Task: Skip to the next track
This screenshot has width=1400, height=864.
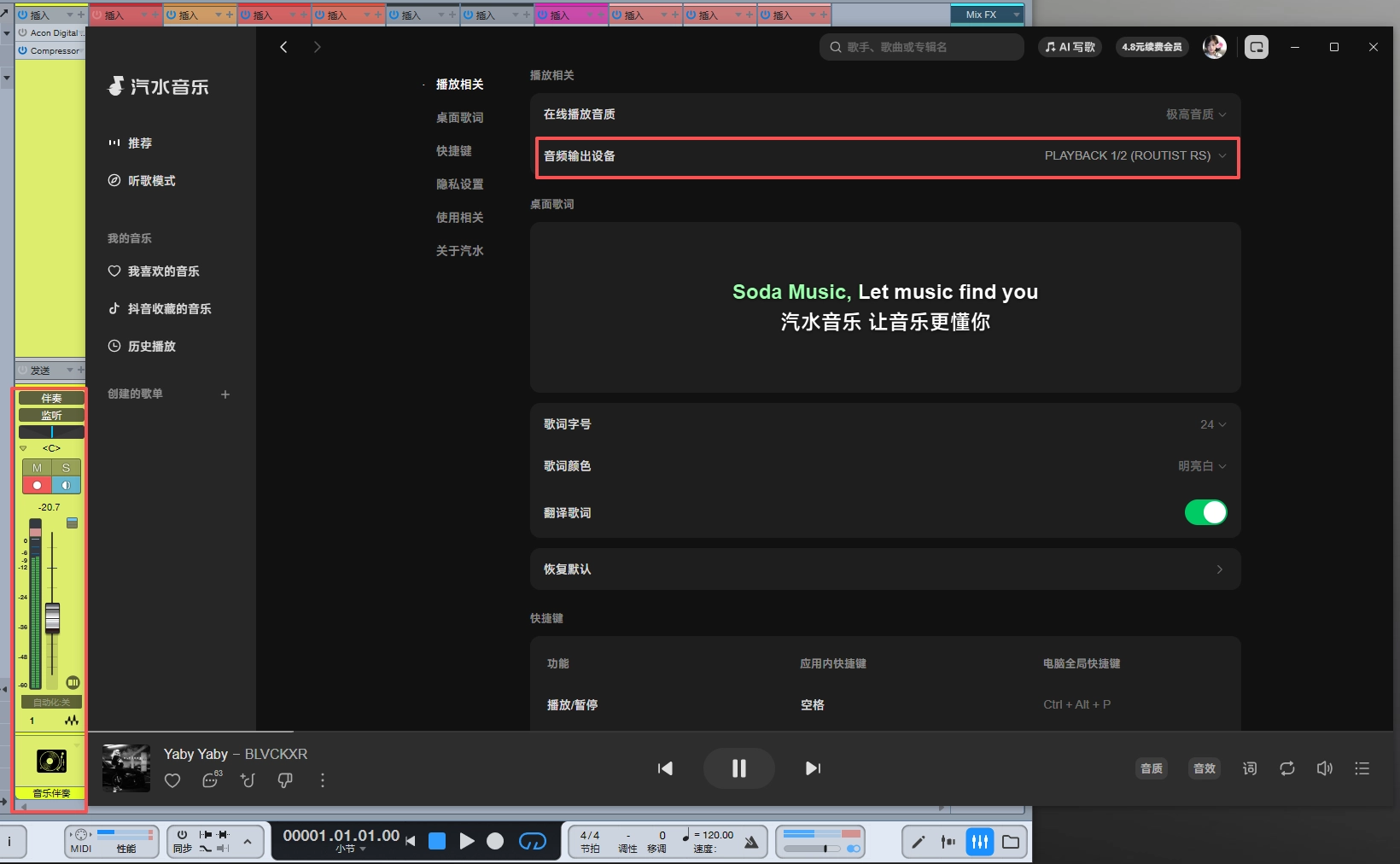Action: (813, 768)
